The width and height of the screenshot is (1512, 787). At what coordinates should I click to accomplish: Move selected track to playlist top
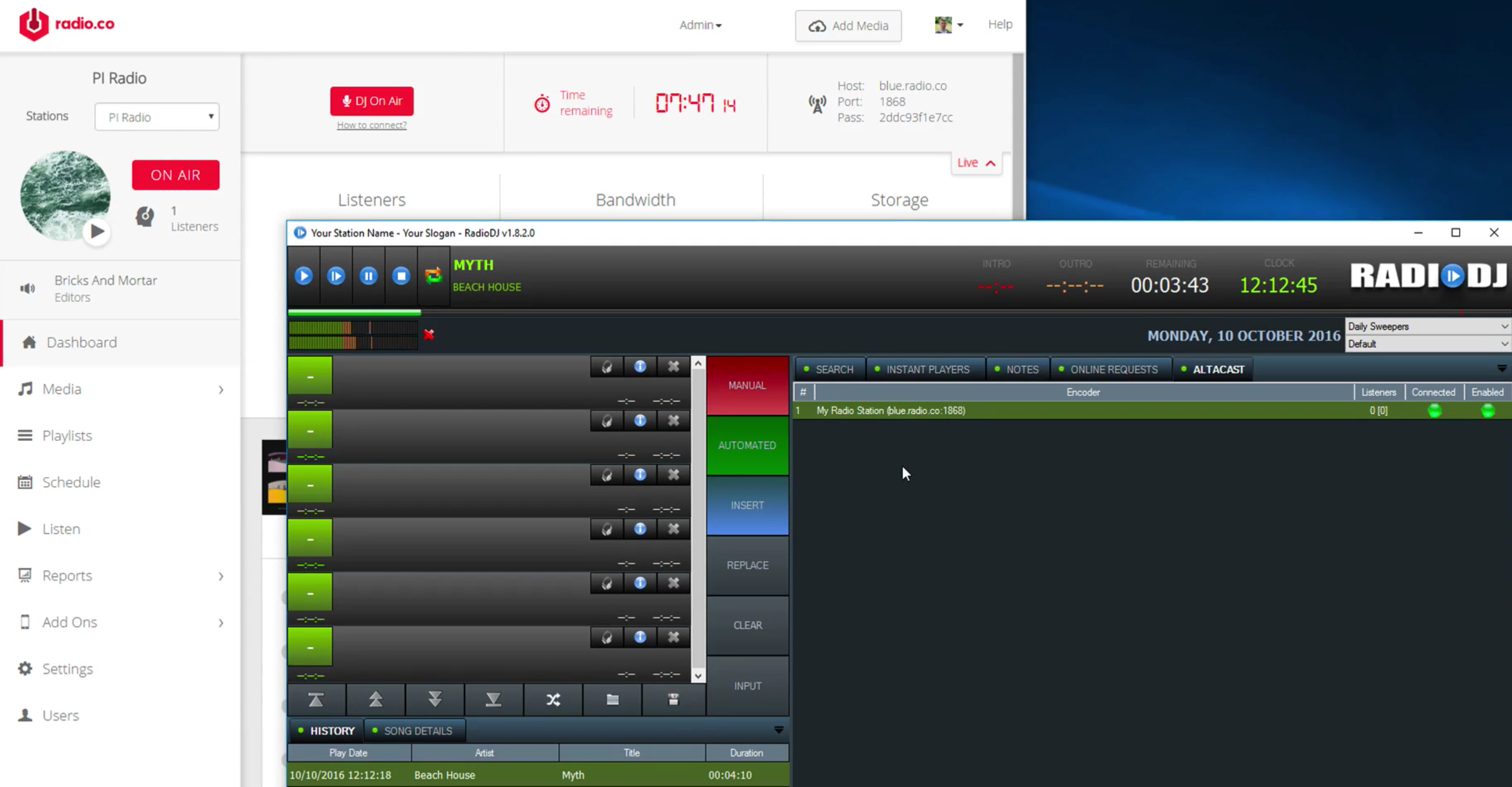(316, 700)
